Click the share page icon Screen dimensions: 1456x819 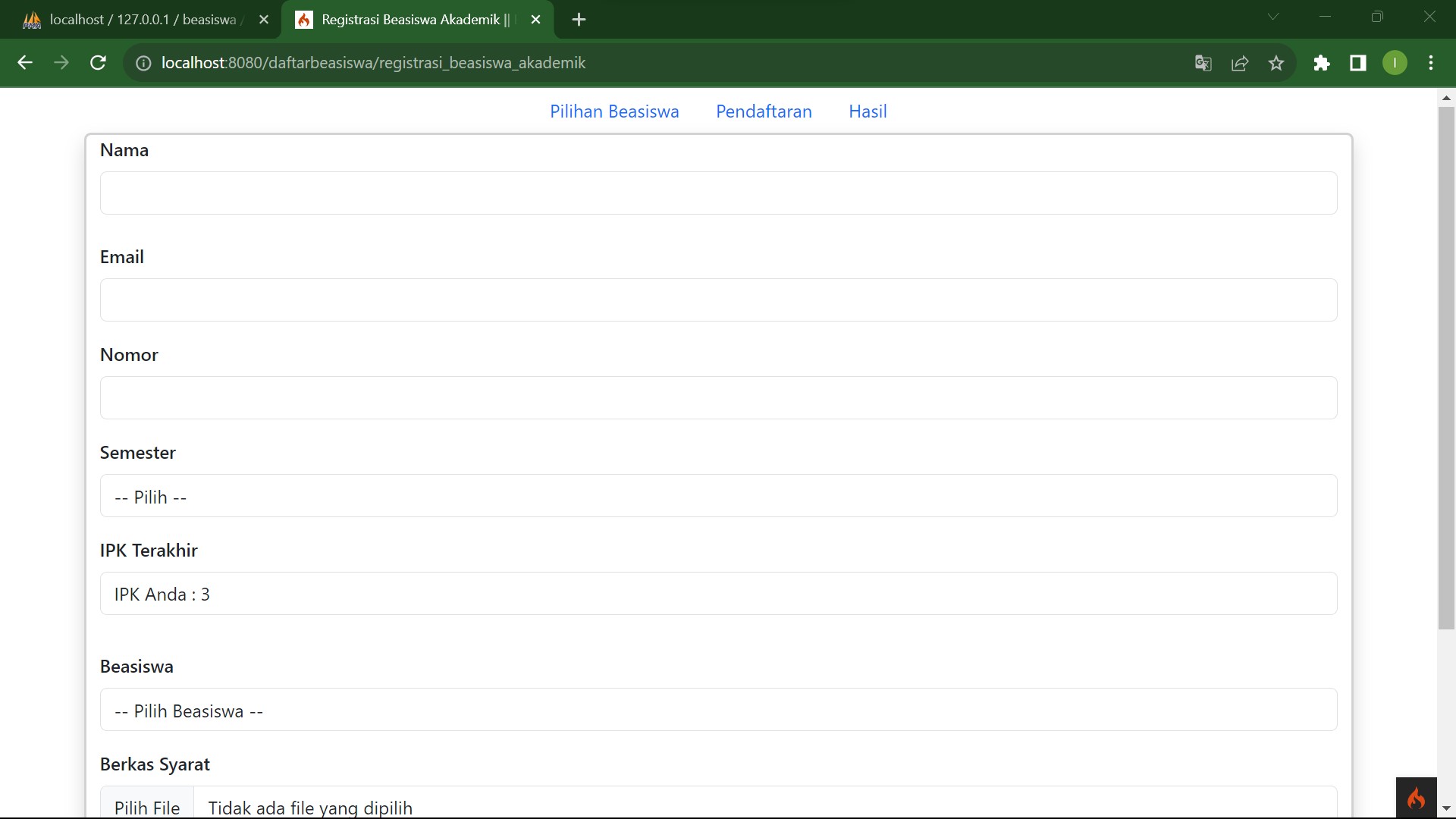coord(1240,63)
